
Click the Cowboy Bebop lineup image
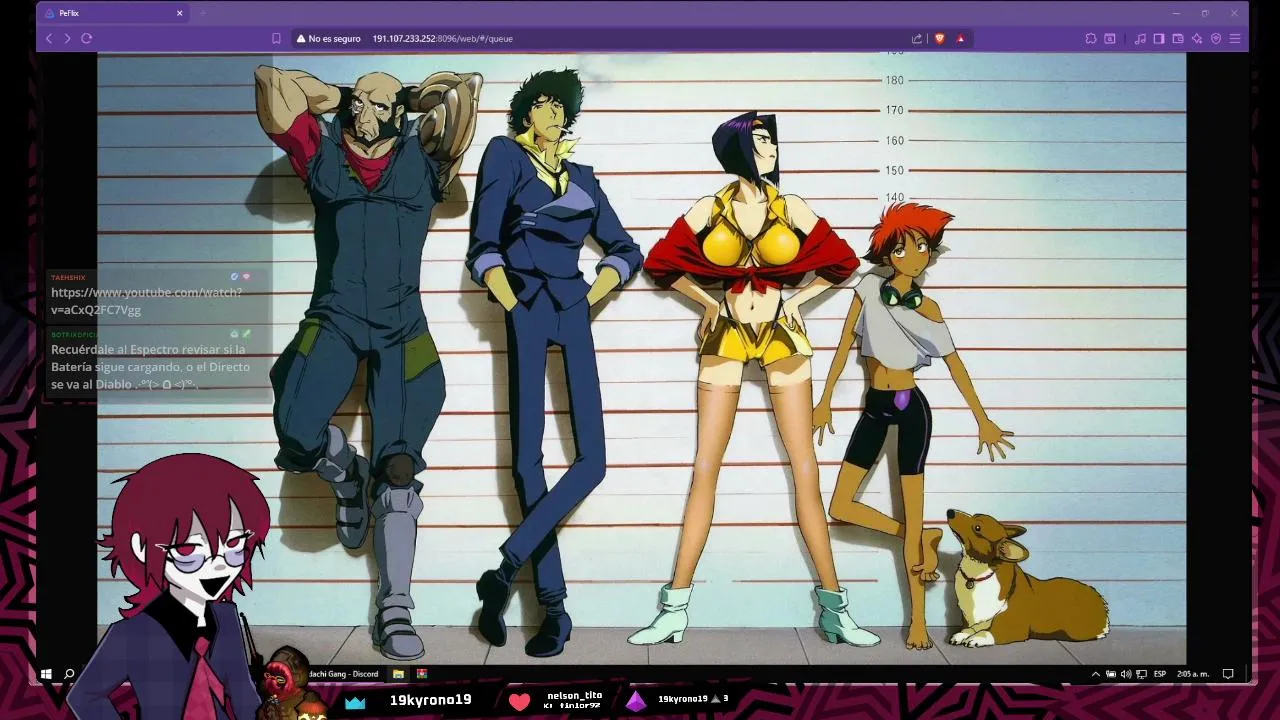pos(641,358)
